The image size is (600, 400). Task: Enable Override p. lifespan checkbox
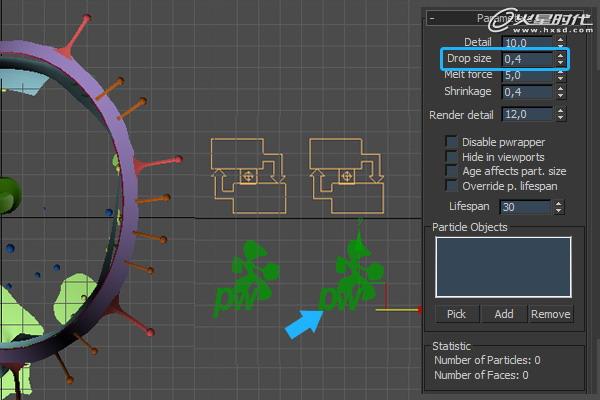[x=452, y=186]
